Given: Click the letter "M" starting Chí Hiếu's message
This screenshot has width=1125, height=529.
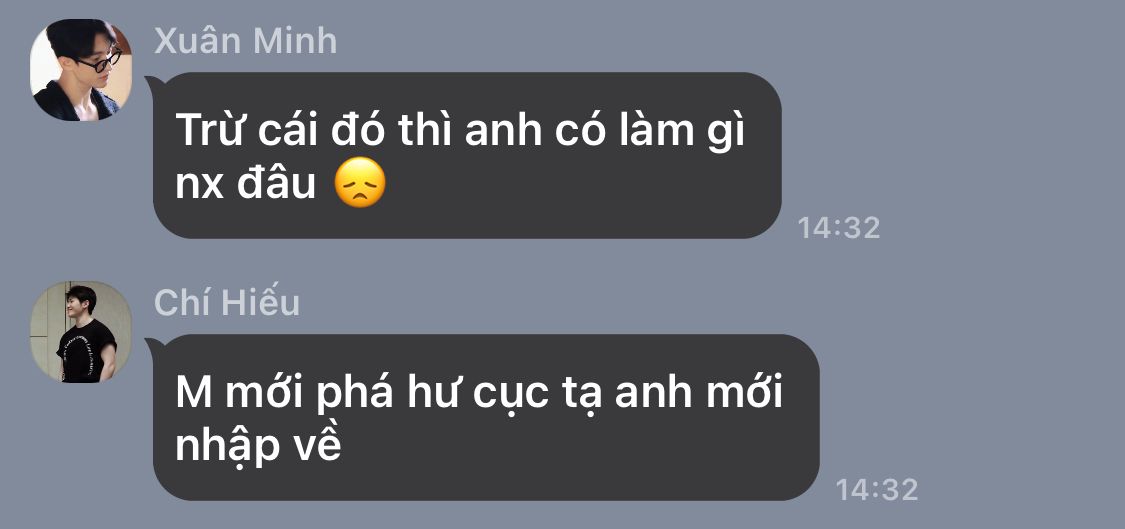Looking at the screenshot, I should 194,395.
